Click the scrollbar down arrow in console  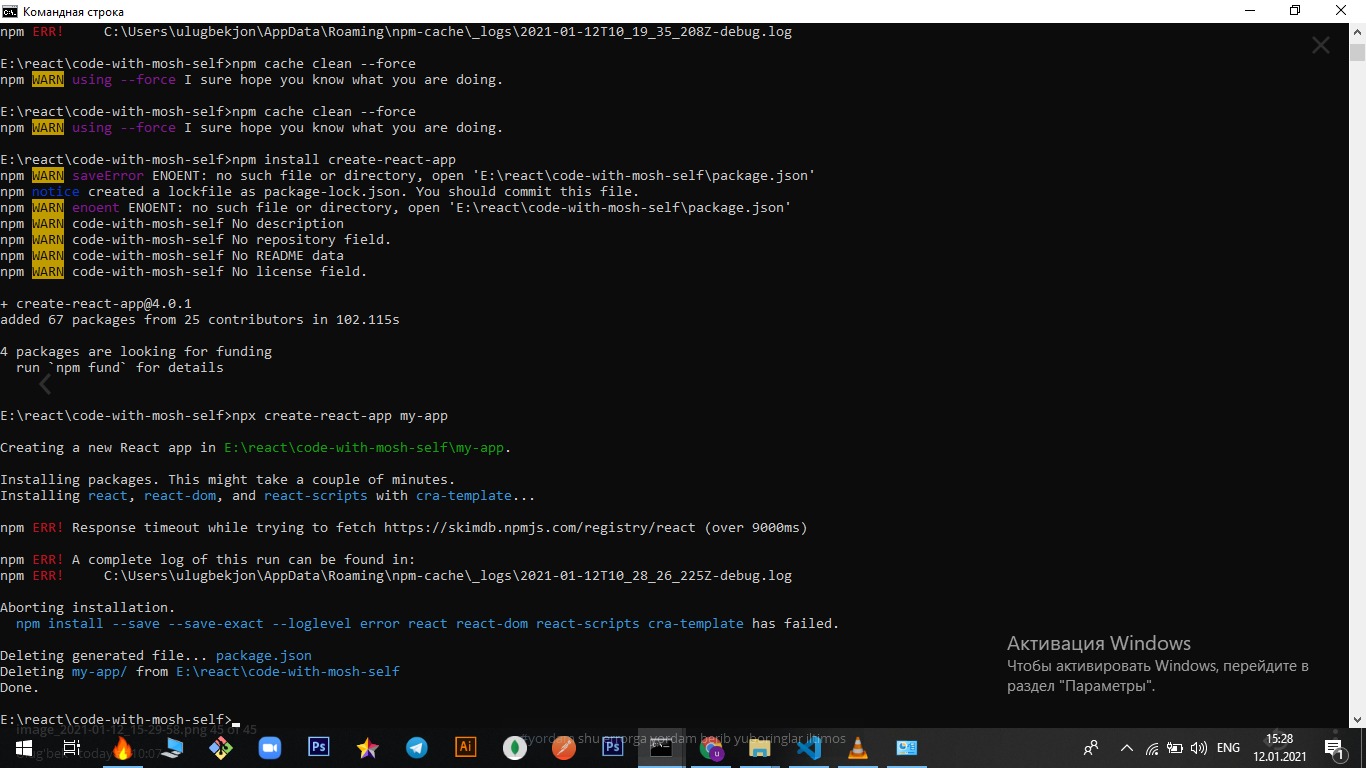click(1357, 719)
